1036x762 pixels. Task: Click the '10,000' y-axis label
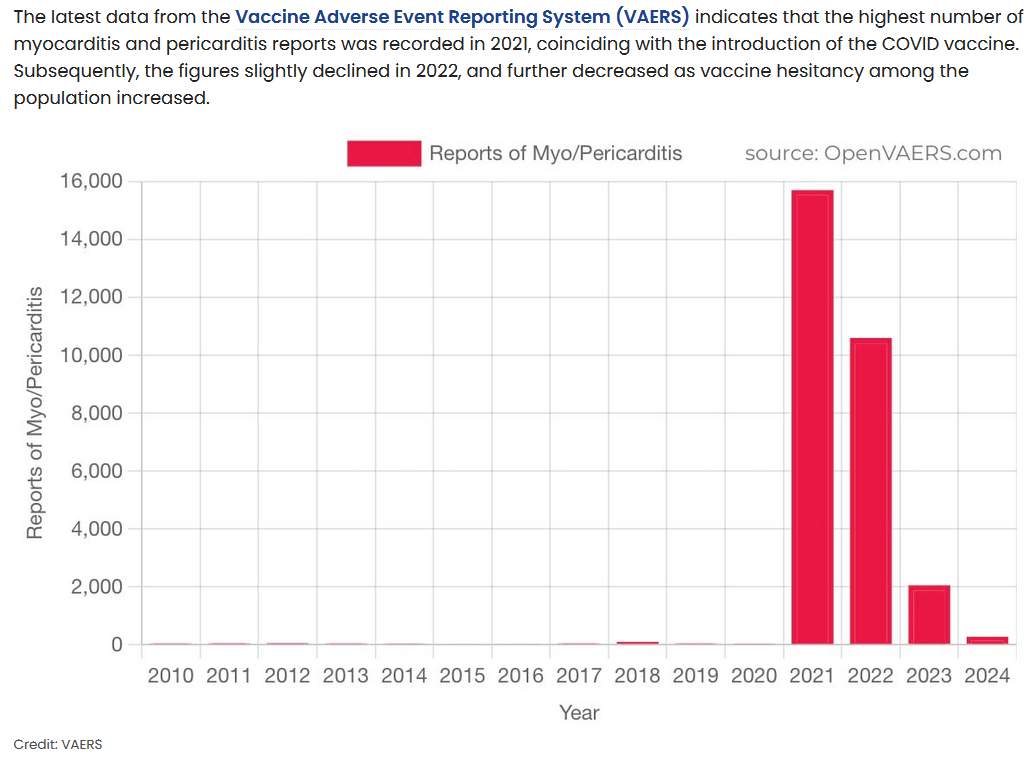coord(92,355)
